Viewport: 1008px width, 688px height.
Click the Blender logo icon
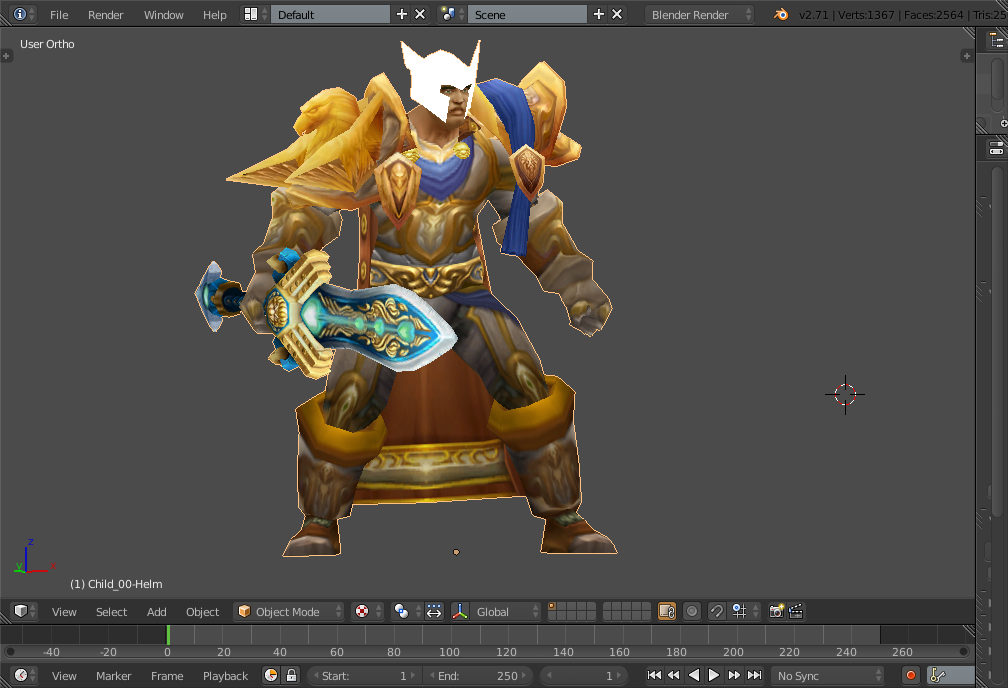[x=780, y=14]
